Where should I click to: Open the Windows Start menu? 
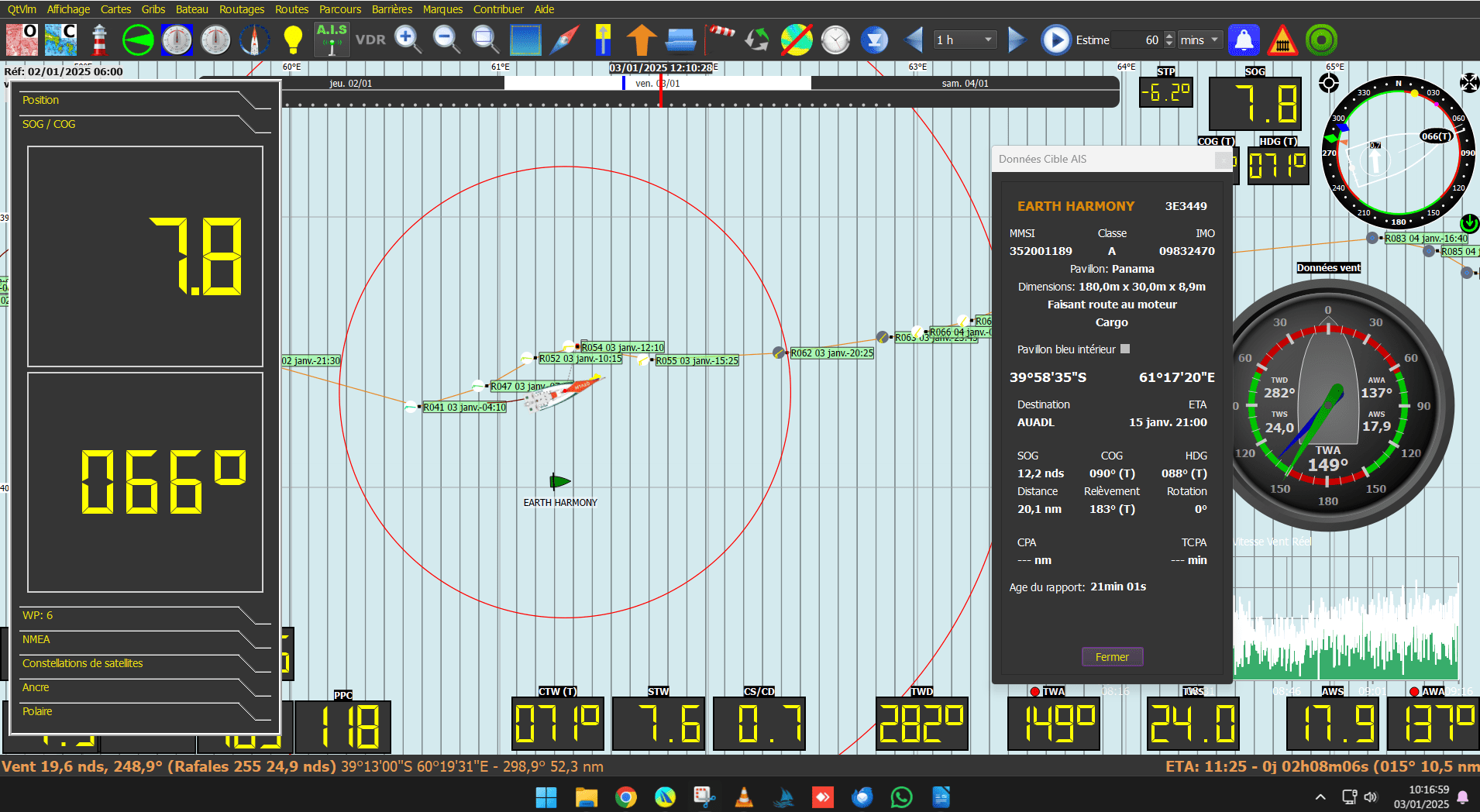[546, 797]
